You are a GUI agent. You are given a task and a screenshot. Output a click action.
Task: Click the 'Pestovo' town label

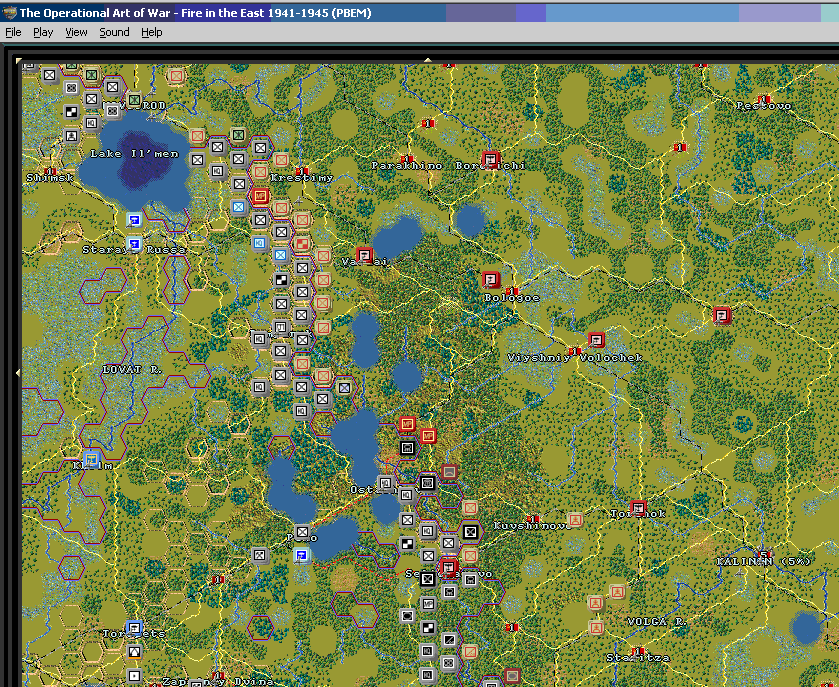[x=764, y=106]
